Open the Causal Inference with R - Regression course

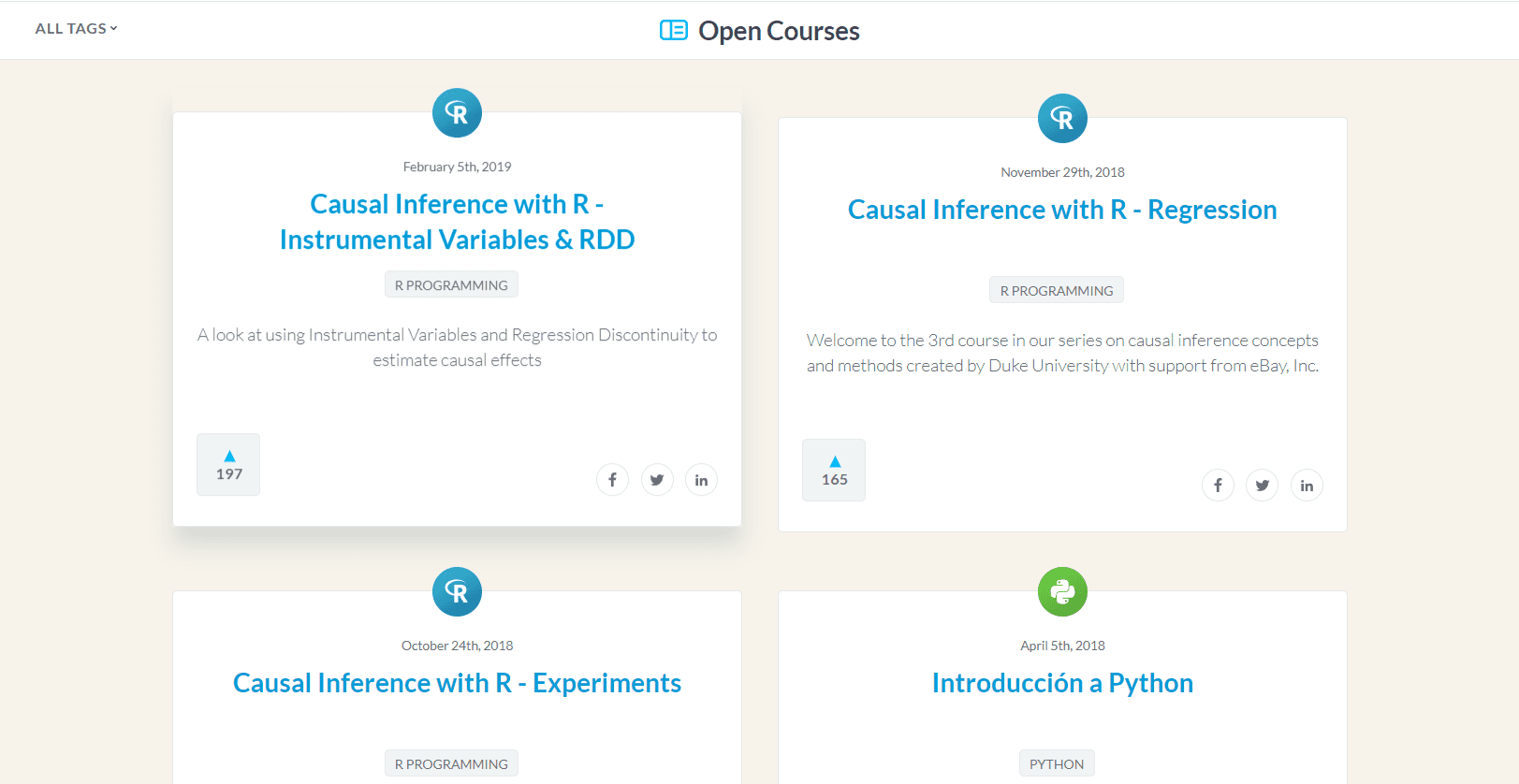coord(1061,210)
